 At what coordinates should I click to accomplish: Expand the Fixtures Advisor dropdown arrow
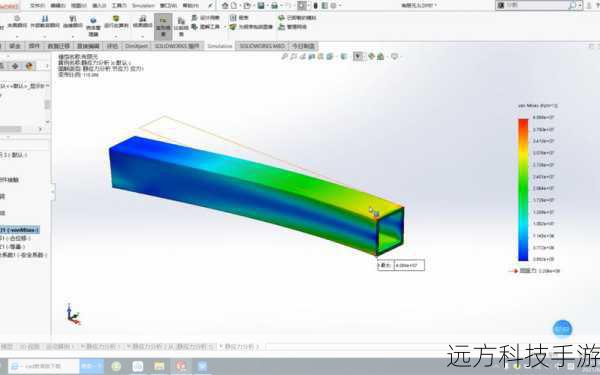click(x=17, y=37)
